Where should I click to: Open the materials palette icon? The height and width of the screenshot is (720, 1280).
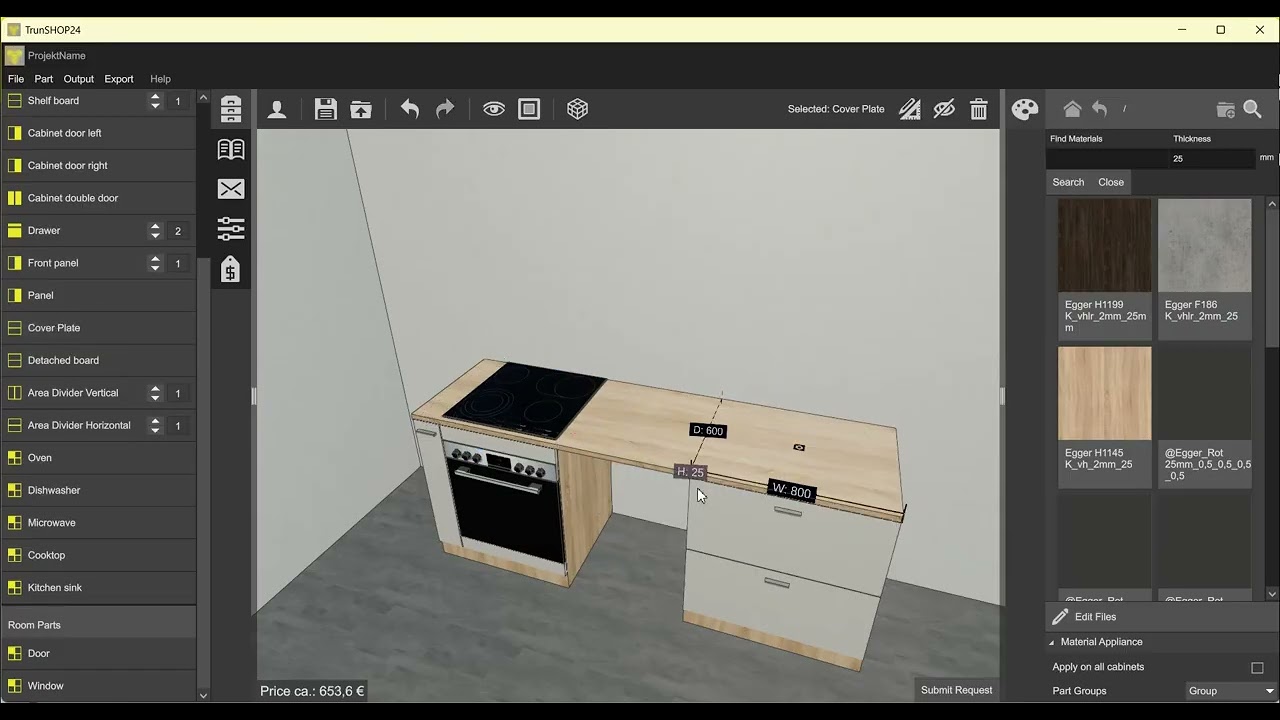[x=1025, y=109]
